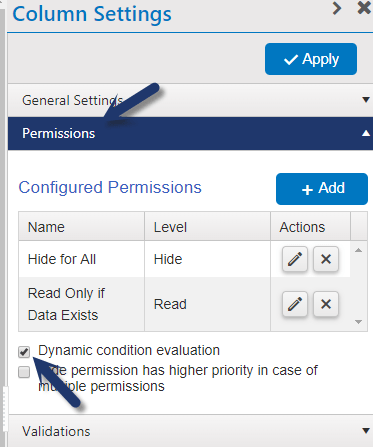Sort by the Level column header
The height and width of the screenshot is (447, 373).
pos(207,227)
